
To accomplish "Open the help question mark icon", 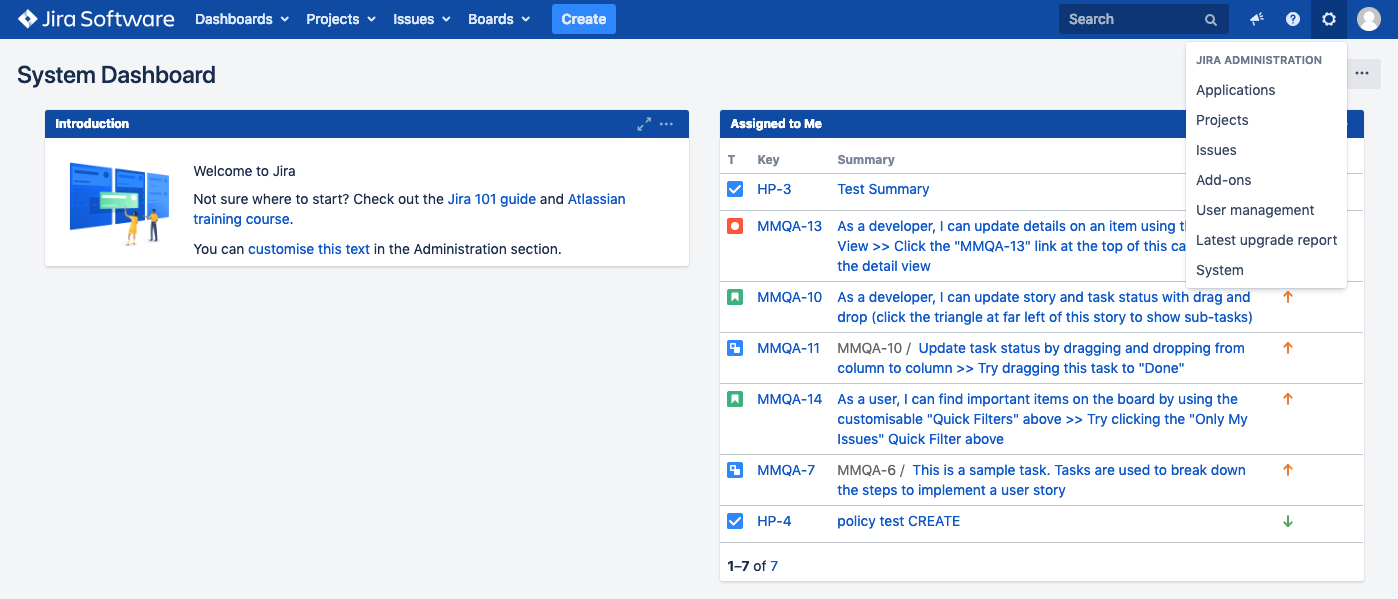I will 1293,19.
